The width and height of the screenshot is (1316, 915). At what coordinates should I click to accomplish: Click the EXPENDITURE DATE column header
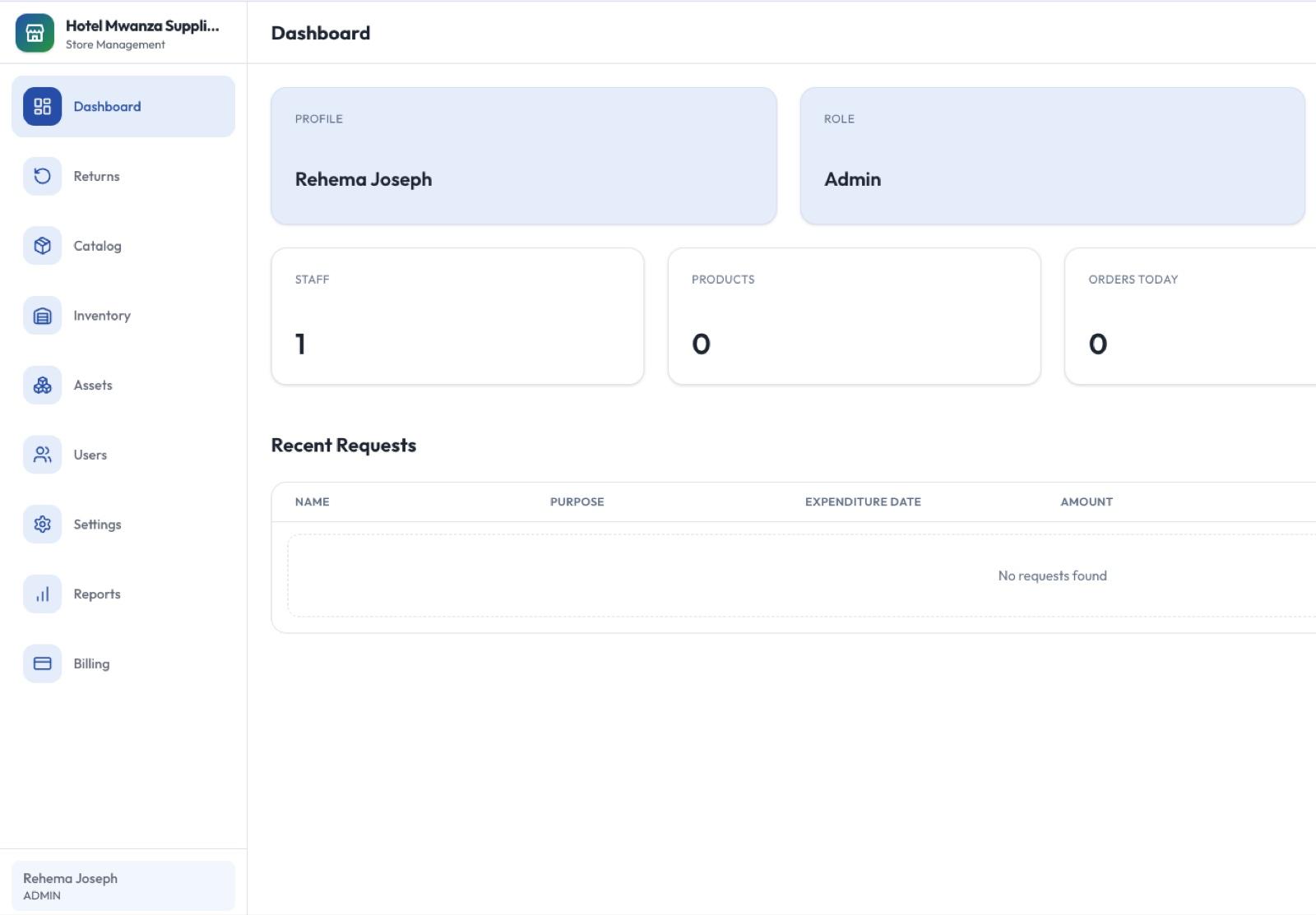863,501
